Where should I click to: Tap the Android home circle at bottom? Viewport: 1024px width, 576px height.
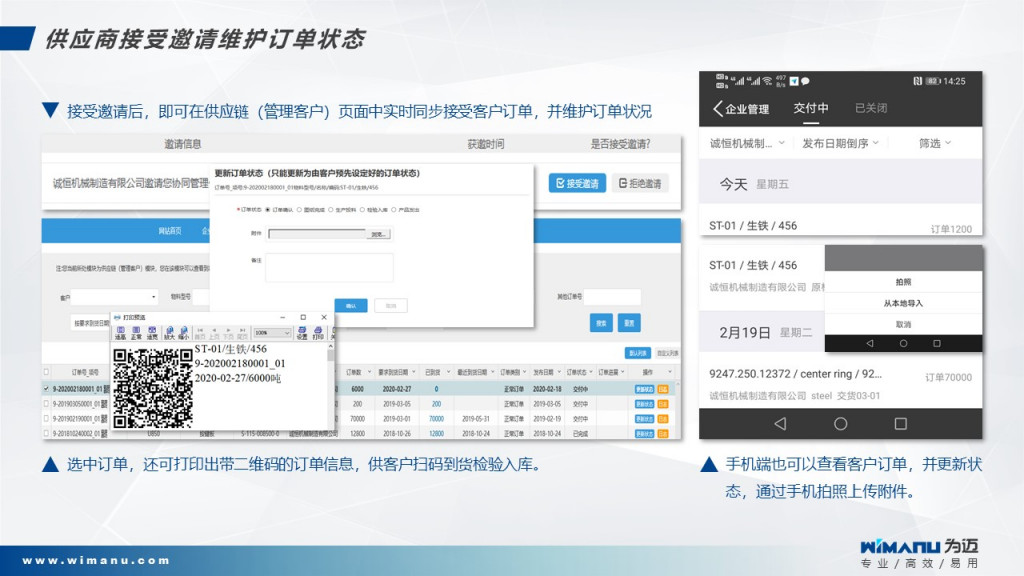840,424
